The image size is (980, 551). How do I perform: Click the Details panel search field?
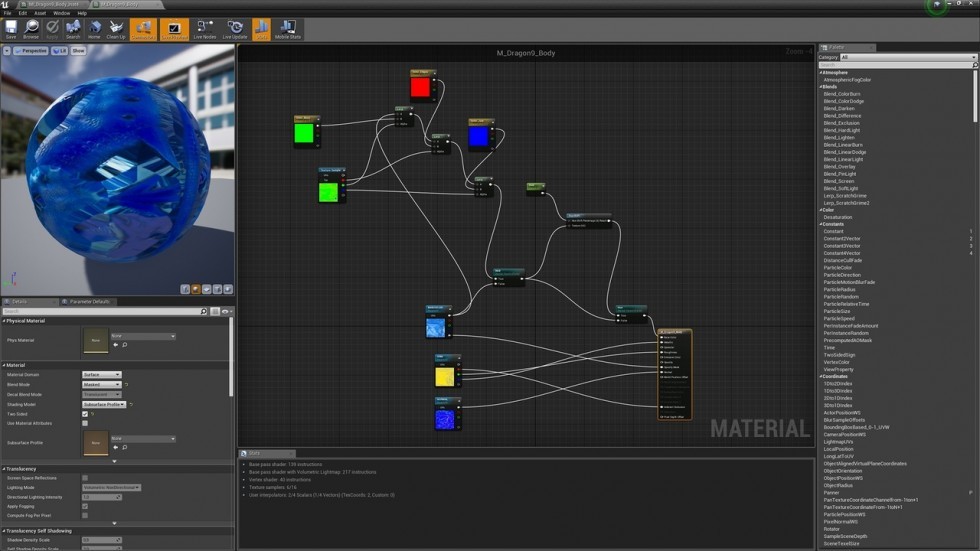[104, 311]
